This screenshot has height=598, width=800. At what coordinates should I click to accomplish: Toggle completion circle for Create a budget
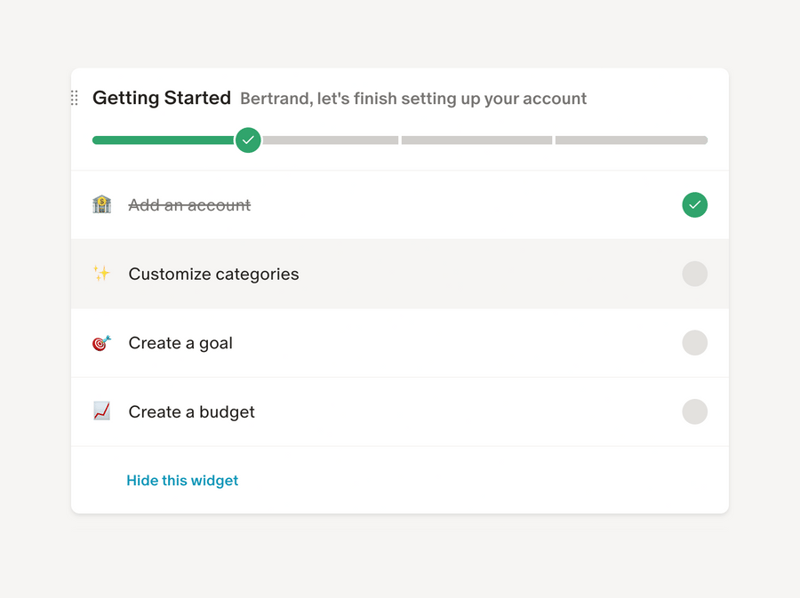pyautogui.click(x=695, y=412)
